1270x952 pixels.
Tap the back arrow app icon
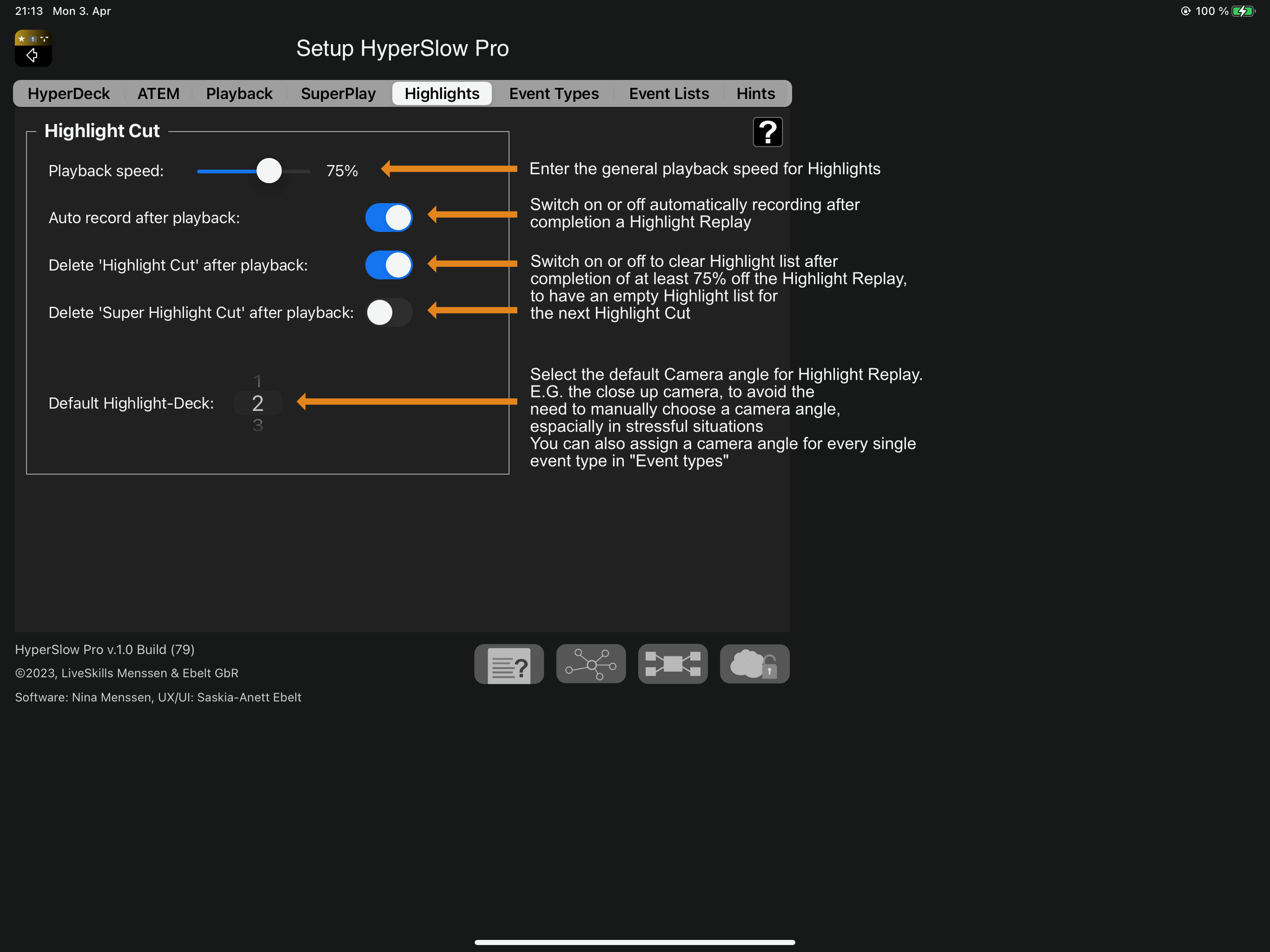[33, 48]
